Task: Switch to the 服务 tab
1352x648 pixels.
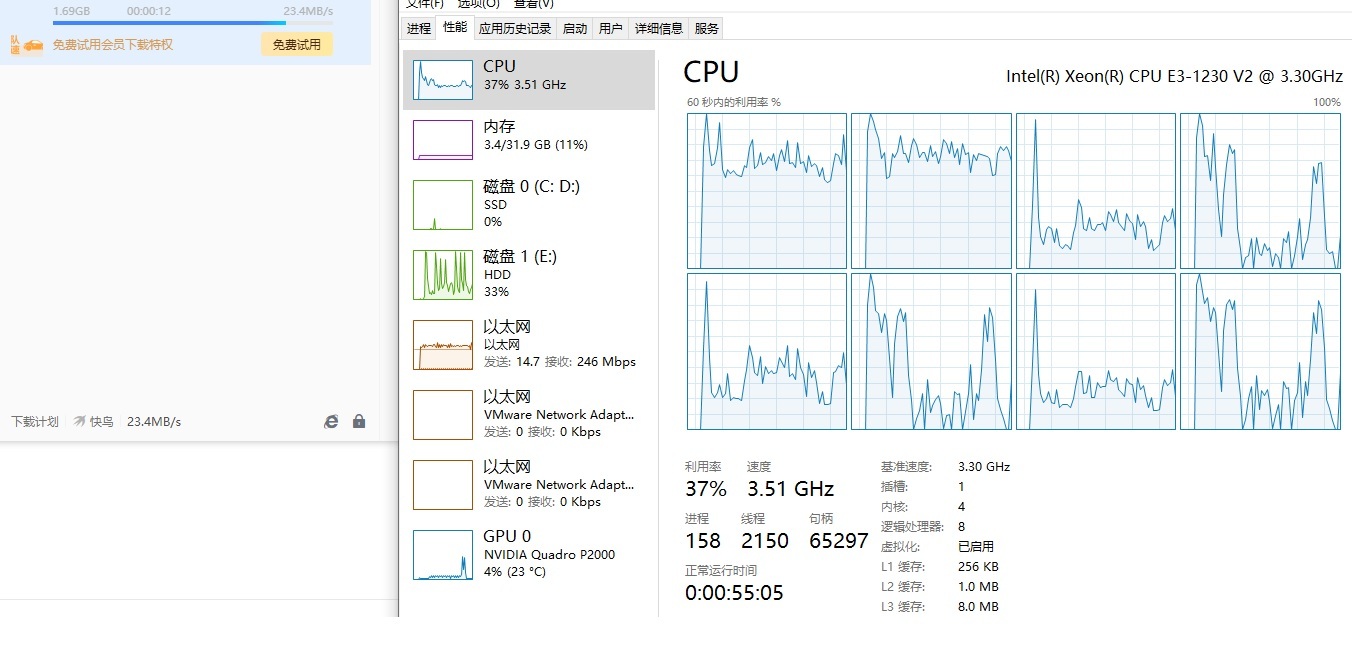Action: coord(707,29)
